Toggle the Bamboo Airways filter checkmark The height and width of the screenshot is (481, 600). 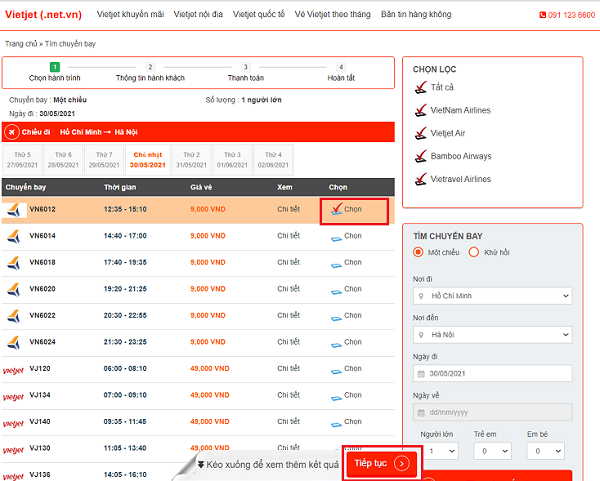click(x=421, y=156)
